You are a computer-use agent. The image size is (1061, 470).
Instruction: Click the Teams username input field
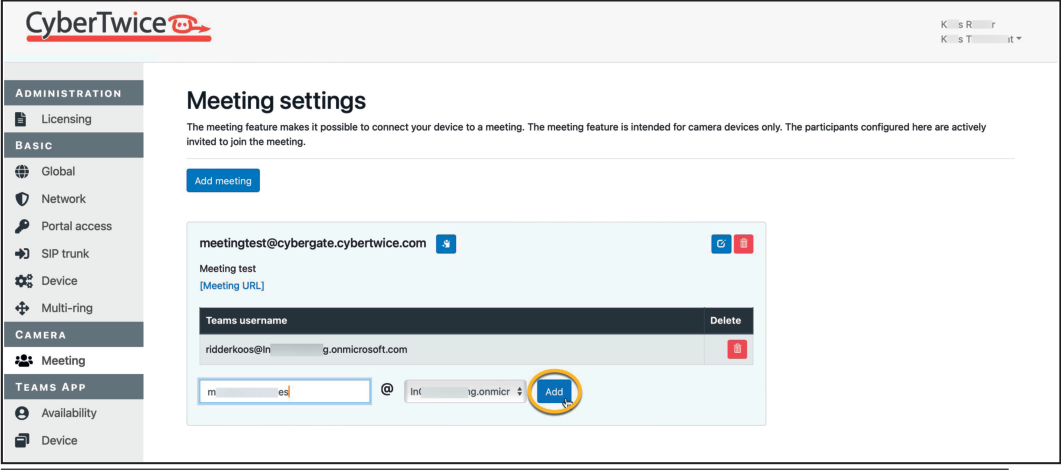coord(285,392)
